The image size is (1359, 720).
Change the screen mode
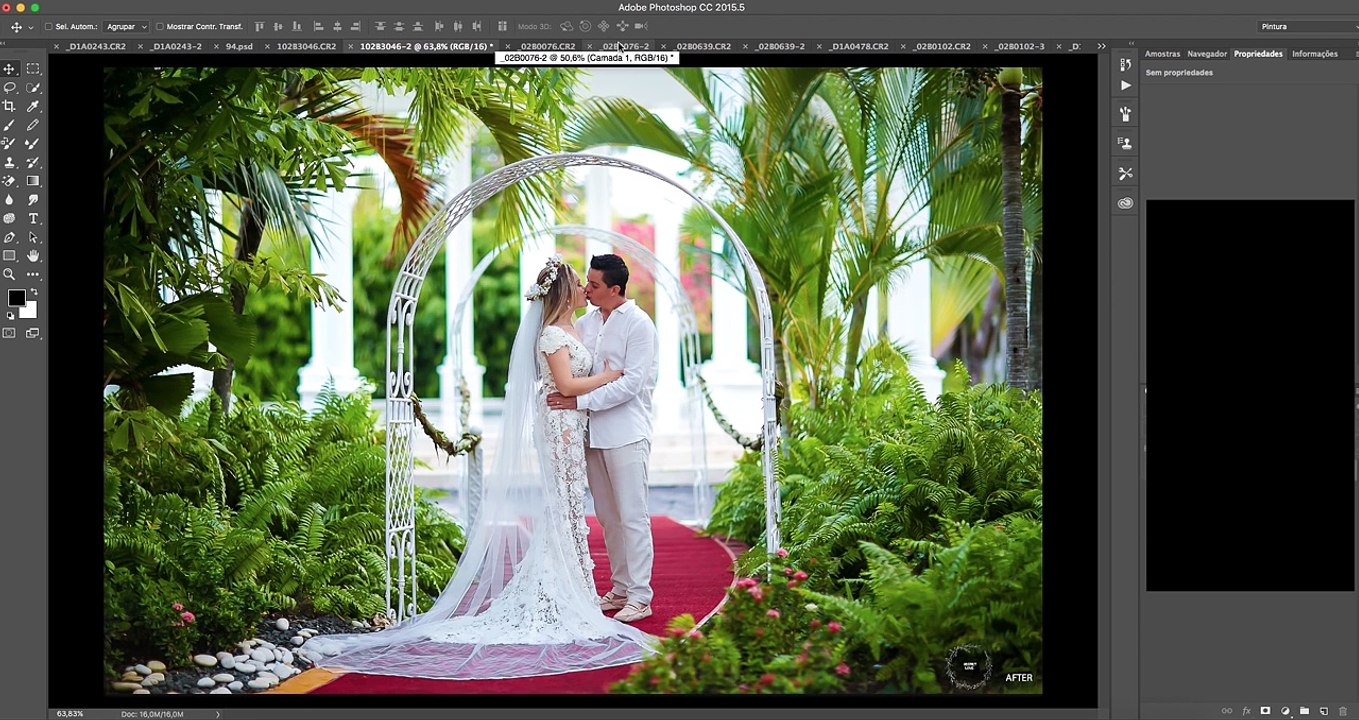(x=33, y=333)
